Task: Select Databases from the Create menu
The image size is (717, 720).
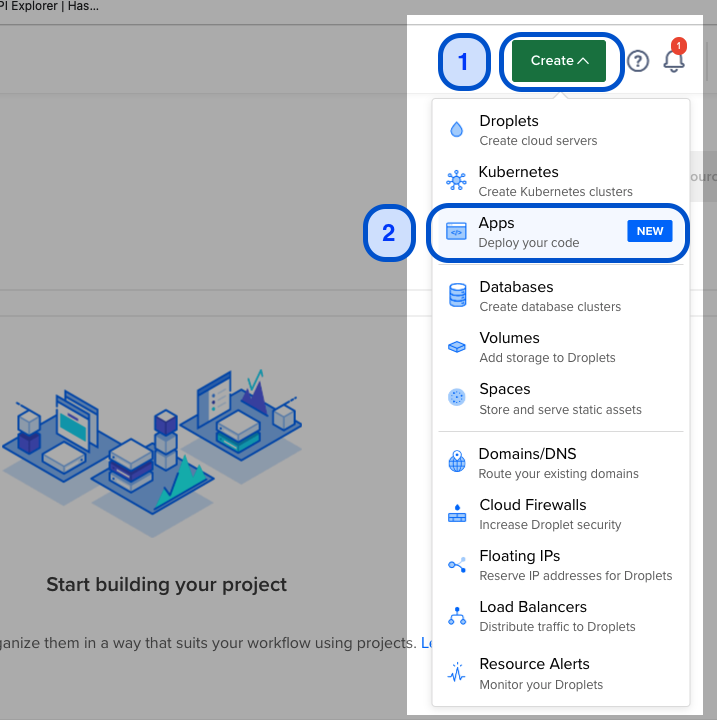Action: [560, 296]
